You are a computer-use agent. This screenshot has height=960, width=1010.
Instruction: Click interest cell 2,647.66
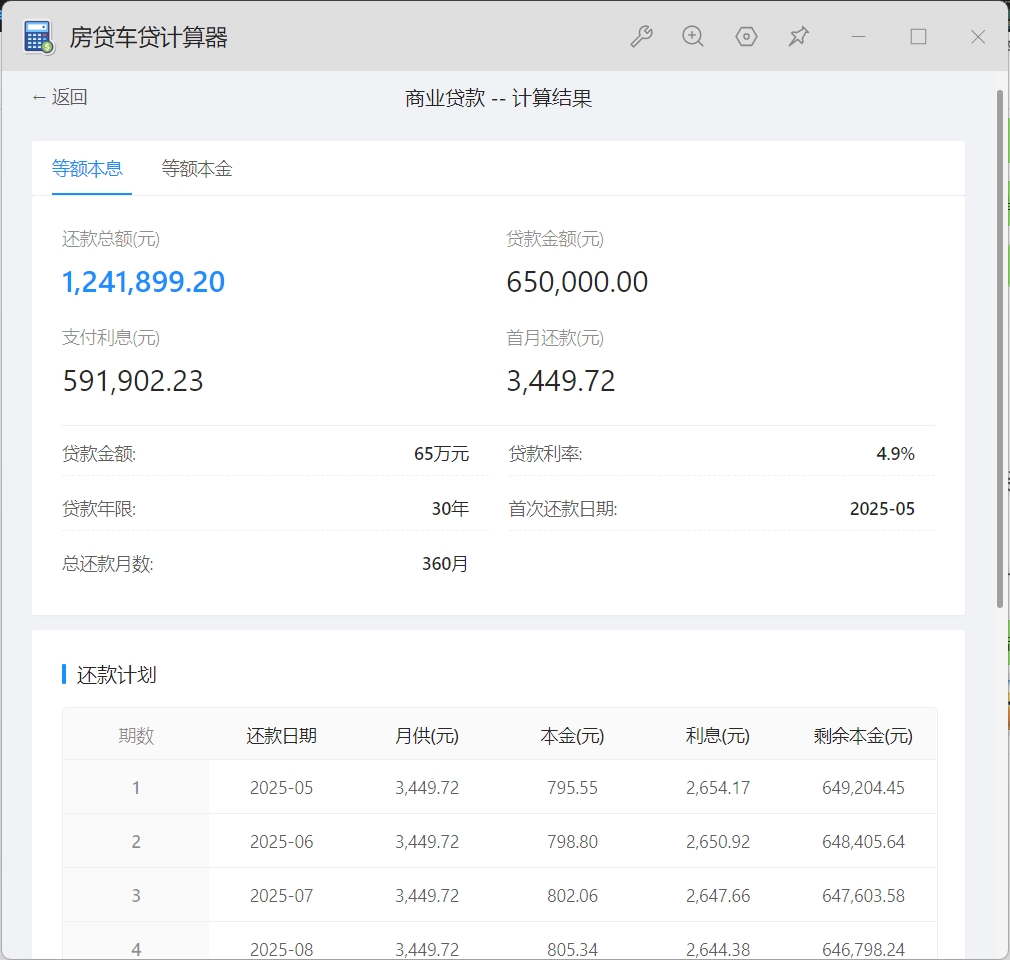point(718,896)
